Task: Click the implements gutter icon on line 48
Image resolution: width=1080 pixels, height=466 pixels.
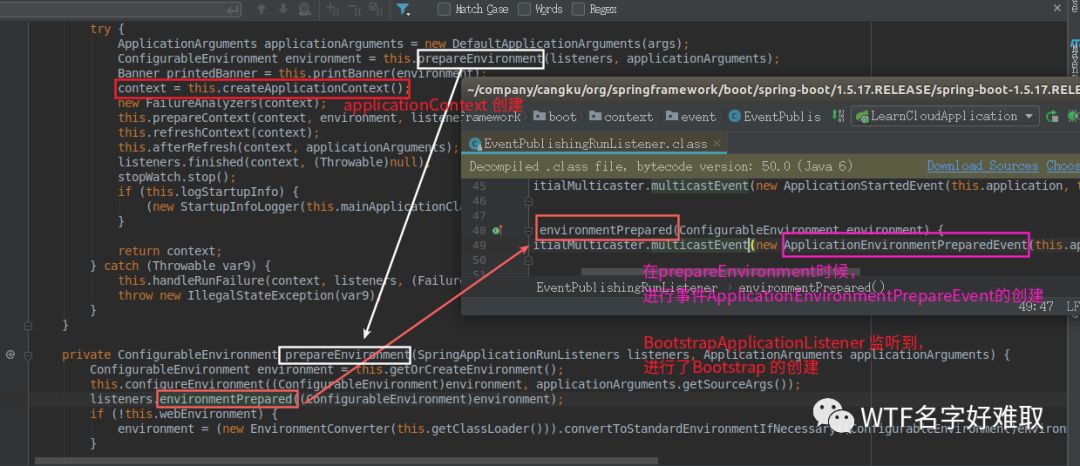Action: (497, 231)
